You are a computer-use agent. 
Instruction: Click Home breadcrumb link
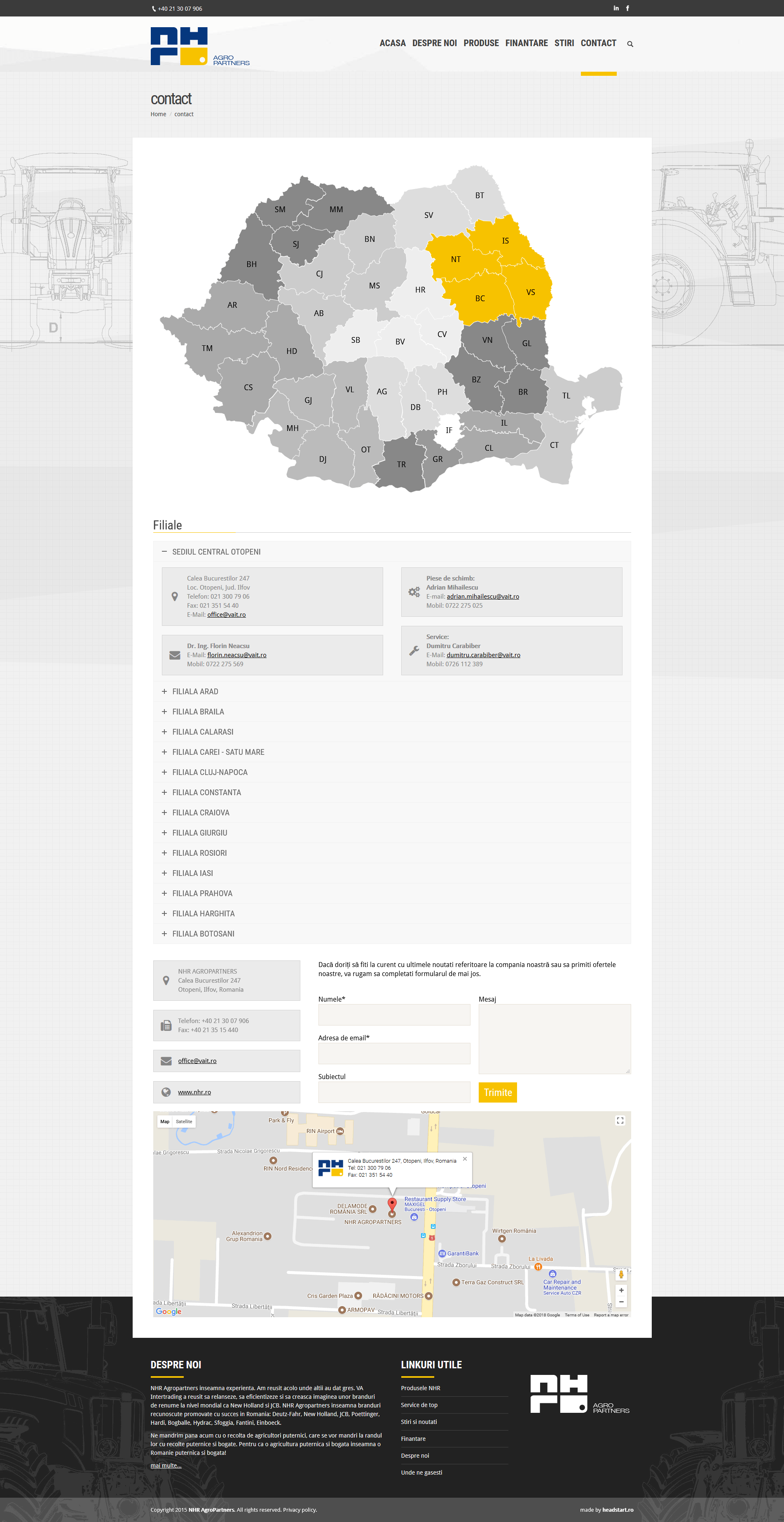[x=158, y=114]
